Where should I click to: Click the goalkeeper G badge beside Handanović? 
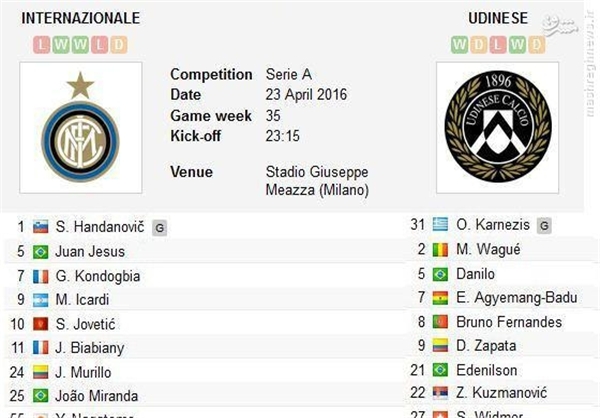tap(160, 228)
